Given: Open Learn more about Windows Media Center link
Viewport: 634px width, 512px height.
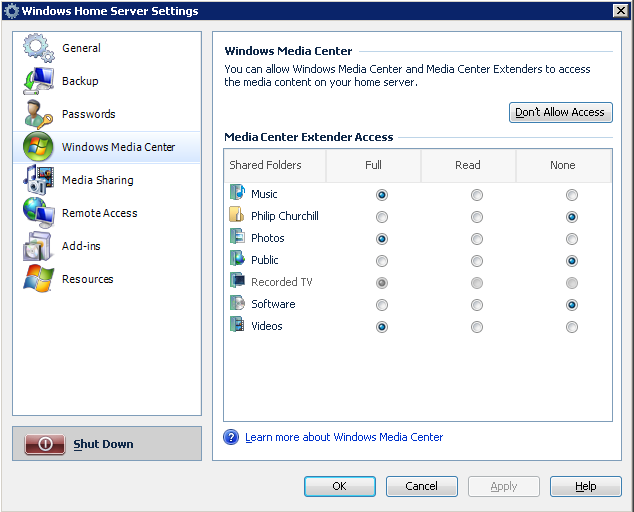Looking at the screenshot, I should [344, 437].
